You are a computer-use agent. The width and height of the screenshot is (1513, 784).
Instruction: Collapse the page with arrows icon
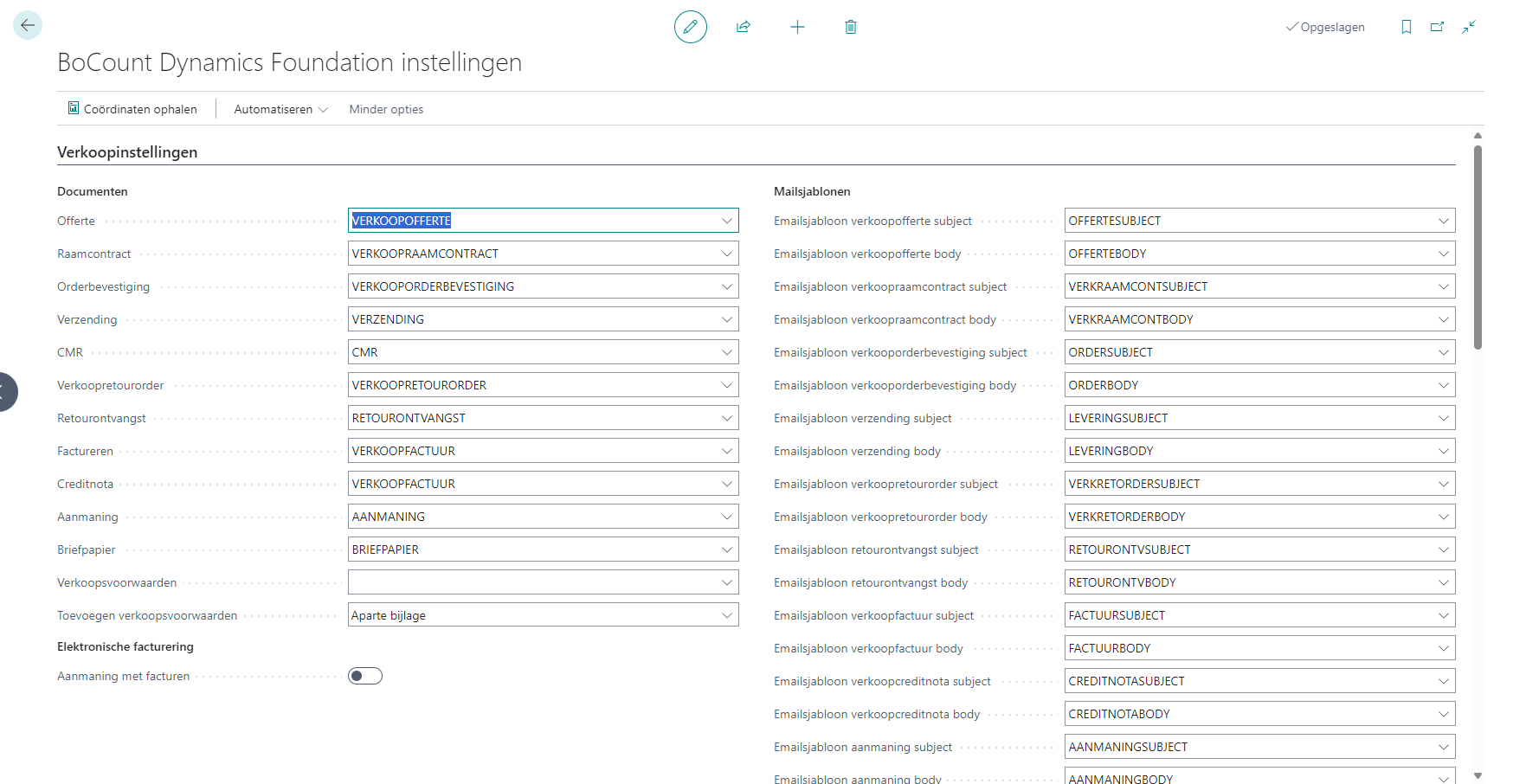1469,27
